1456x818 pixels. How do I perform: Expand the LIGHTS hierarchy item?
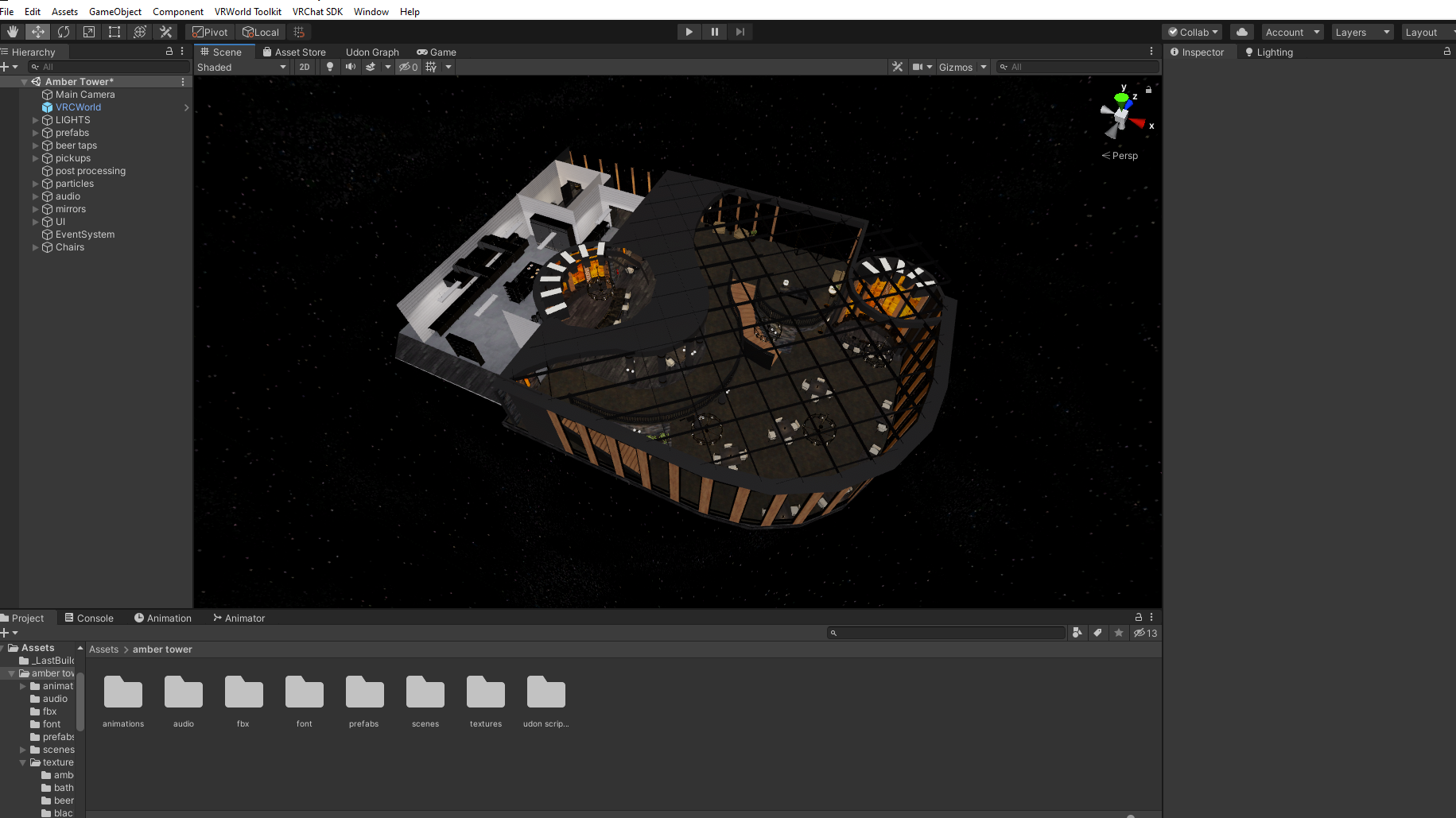(x=35, y=120)
